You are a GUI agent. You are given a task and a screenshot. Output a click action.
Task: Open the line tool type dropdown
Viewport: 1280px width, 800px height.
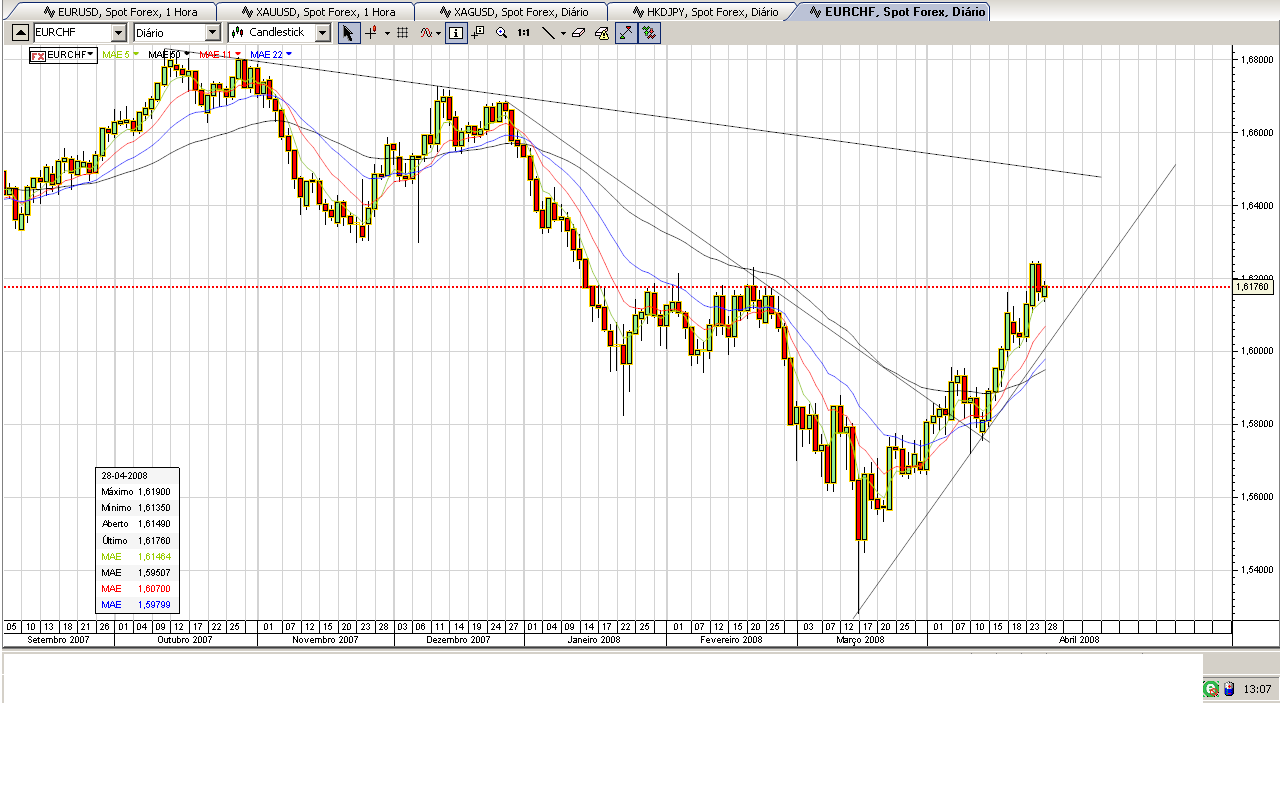563,33
